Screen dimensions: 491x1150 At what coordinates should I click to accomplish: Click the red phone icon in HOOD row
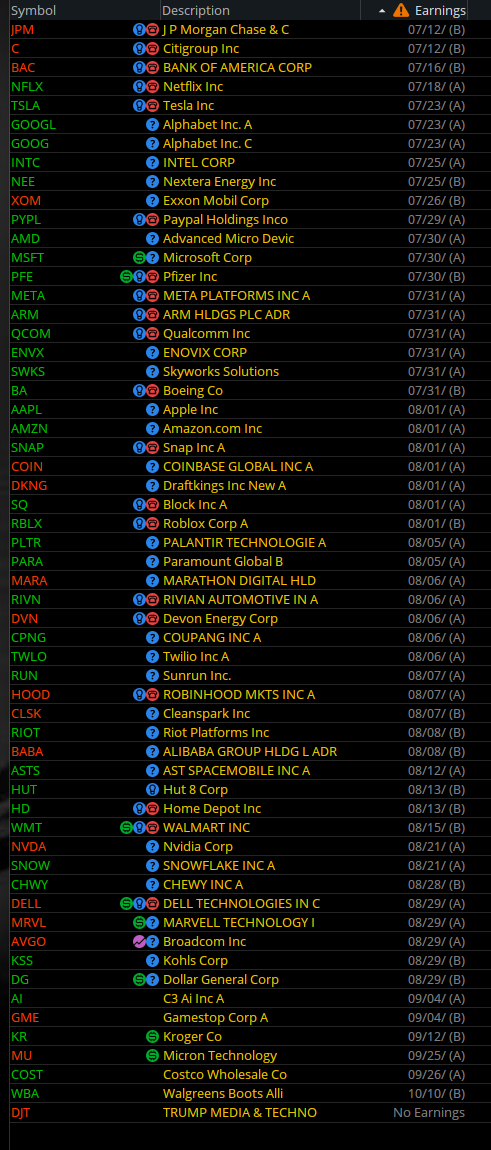click(153, 695)
